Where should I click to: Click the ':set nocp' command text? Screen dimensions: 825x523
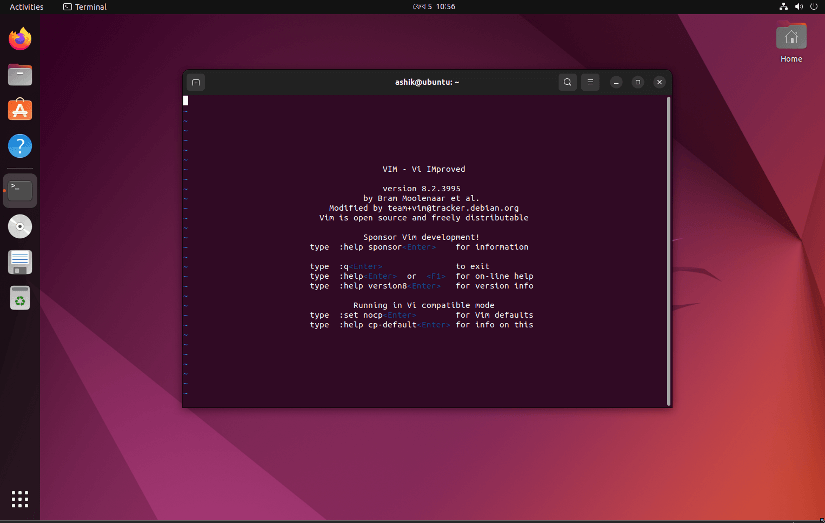(x=361, y=315)
